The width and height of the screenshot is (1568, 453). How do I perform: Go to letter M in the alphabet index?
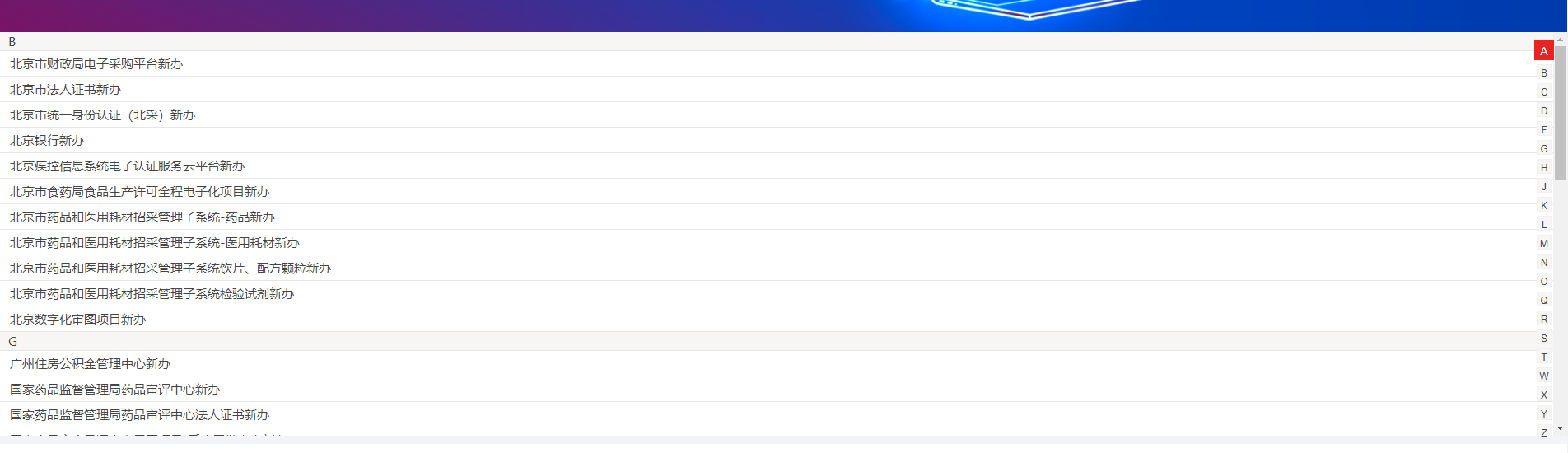(x=1543, y=244)
